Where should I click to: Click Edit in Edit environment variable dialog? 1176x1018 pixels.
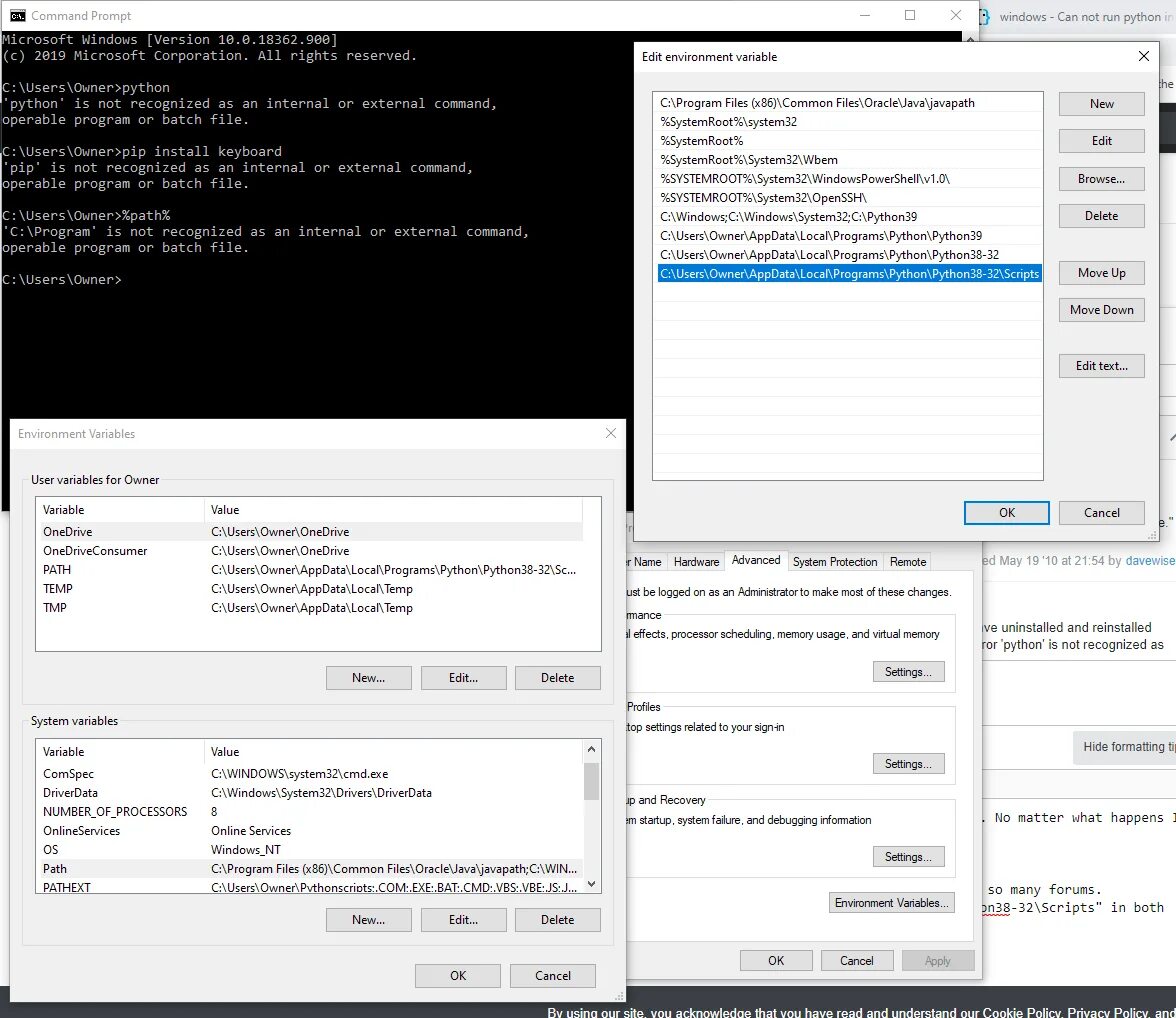click(1101, 140)
